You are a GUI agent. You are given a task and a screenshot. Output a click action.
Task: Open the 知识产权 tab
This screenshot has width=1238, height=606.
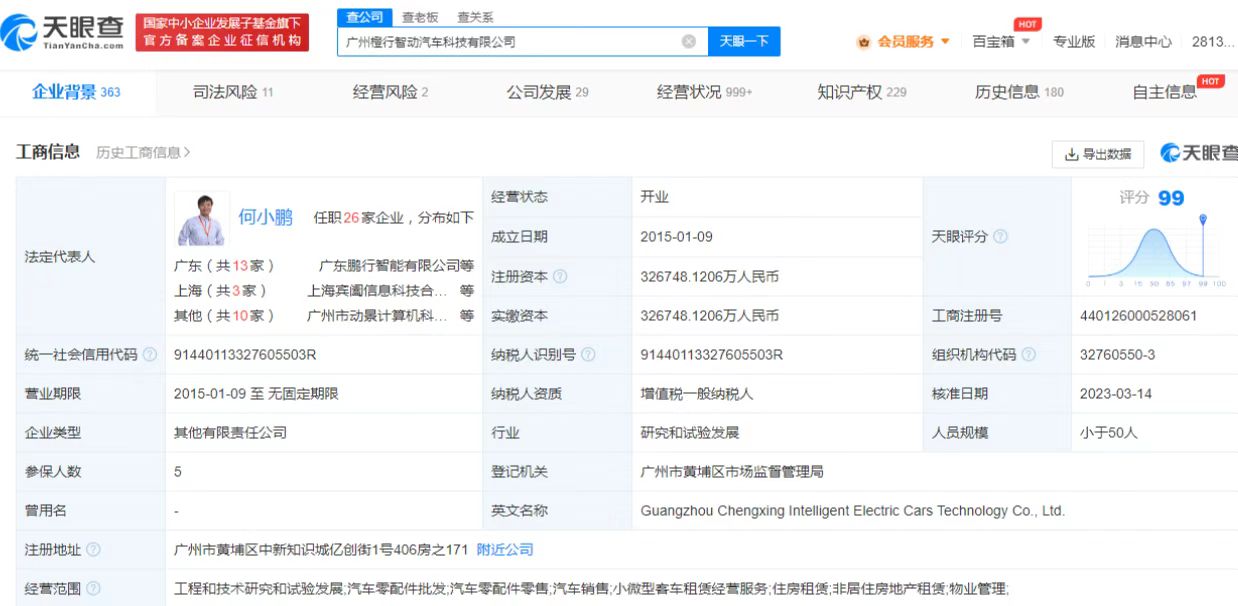[x=862, y=92]
